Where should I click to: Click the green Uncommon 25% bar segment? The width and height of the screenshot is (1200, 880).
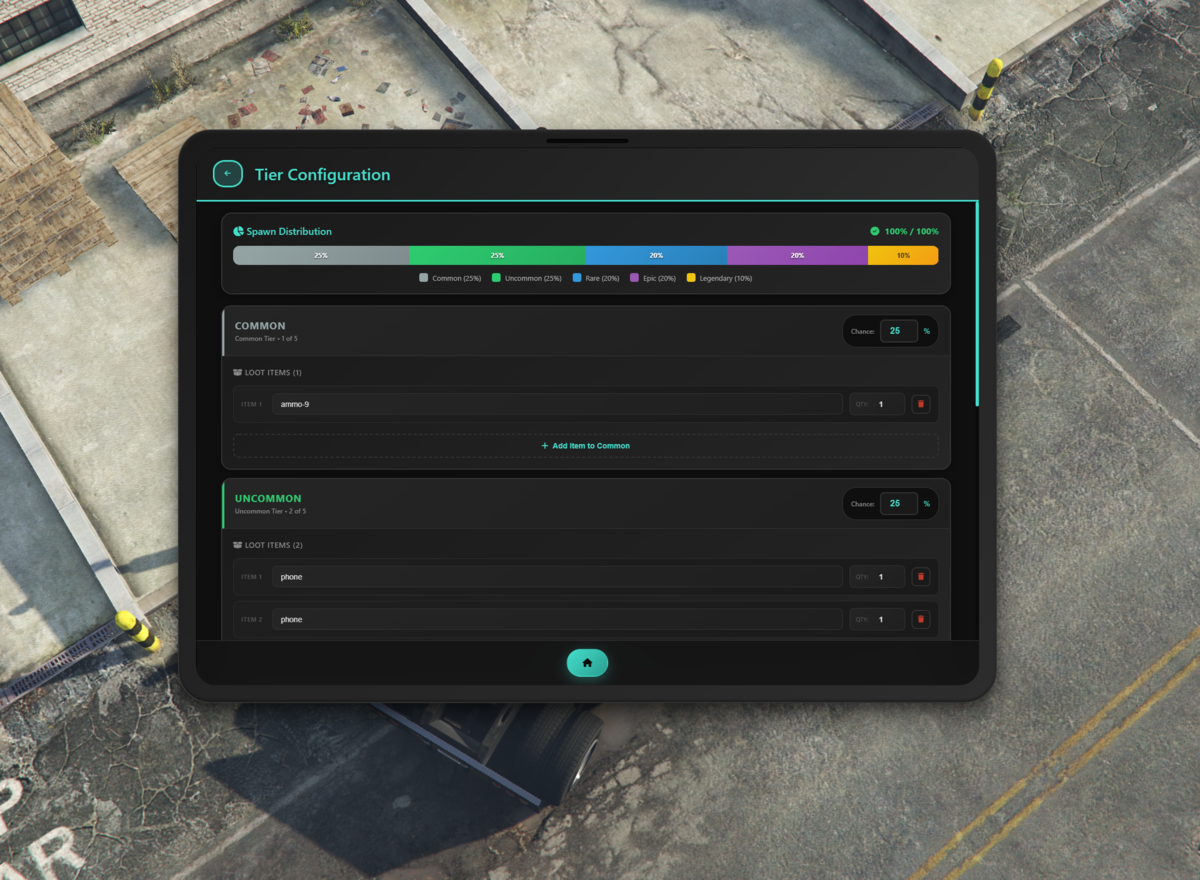point(497,255)
